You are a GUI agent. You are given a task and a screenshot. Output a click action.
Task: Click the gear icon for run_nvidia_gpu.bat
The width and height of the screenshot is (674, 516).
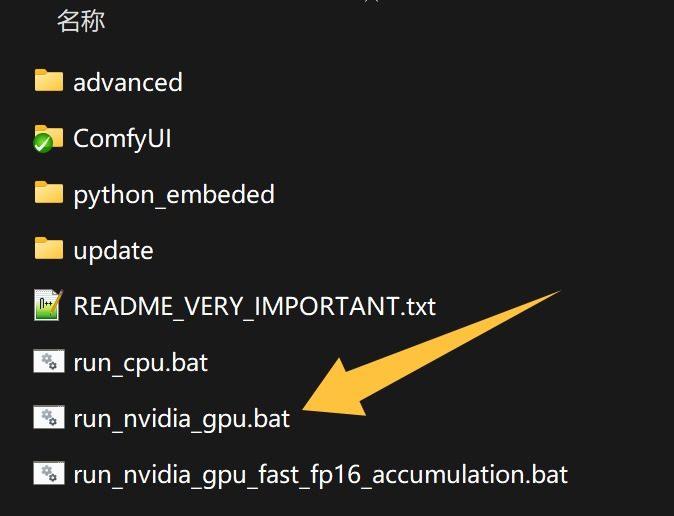click(49, 417)
